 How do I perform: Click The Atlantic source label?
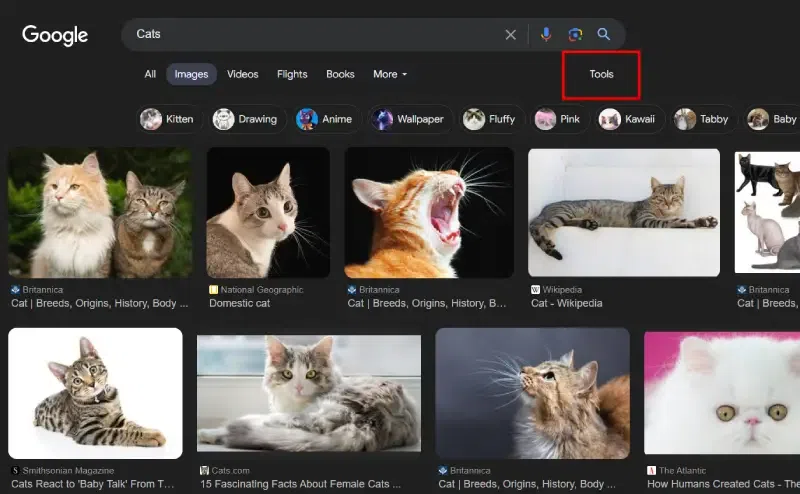[x=677, y=471]
